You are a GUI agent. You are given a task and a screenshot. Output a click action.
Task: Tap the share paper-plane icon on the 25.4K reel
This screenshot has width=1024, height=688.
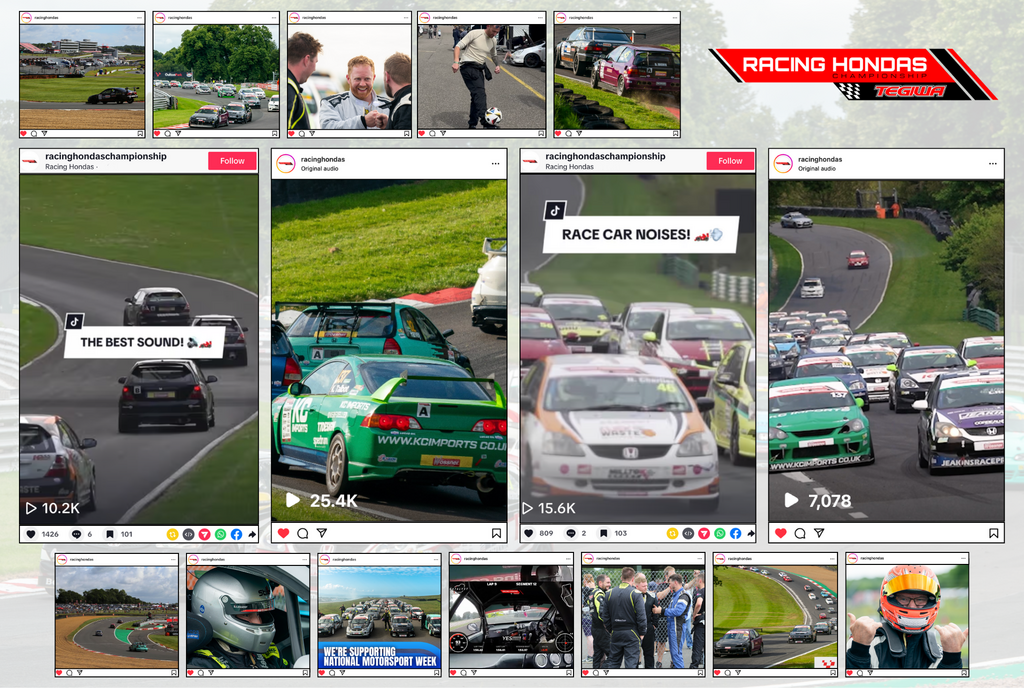click(x=321, y=534)
